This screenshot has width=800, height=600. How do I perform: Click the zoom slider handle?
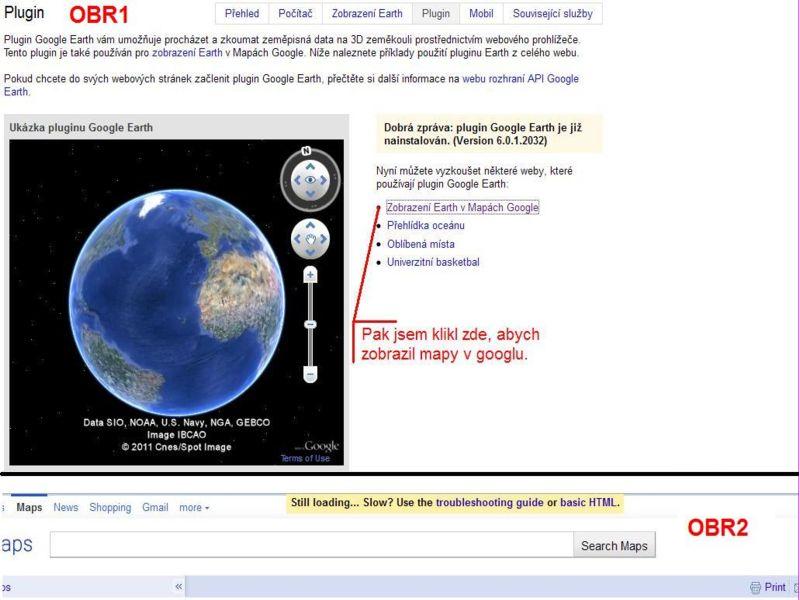point(310,324)
